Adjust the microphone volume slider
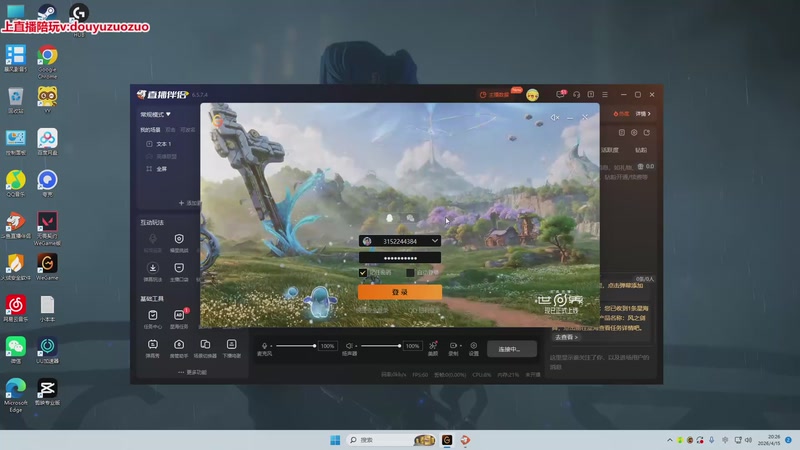This screenshot has height=450, width=800. pyautogui.click(x=295, y=346)
